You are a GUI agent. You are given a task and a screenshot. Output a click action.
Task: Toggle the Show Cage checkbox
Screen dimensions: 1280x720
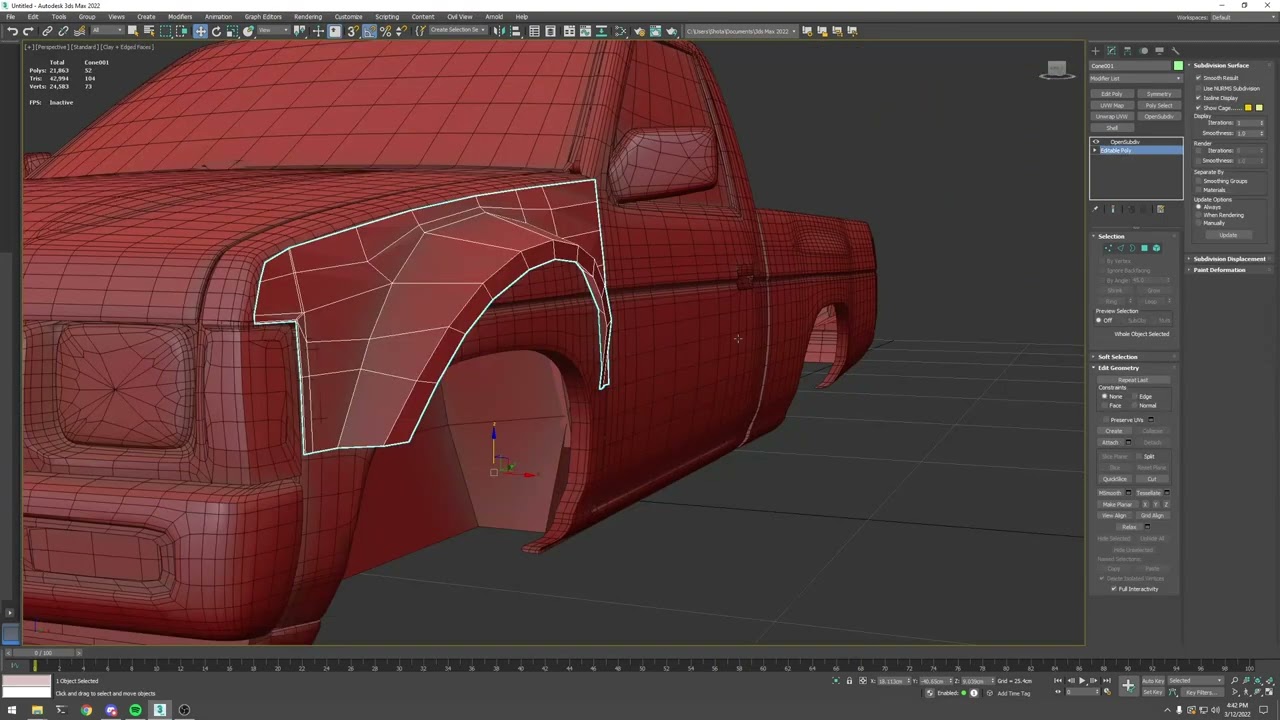point(1198,108)
